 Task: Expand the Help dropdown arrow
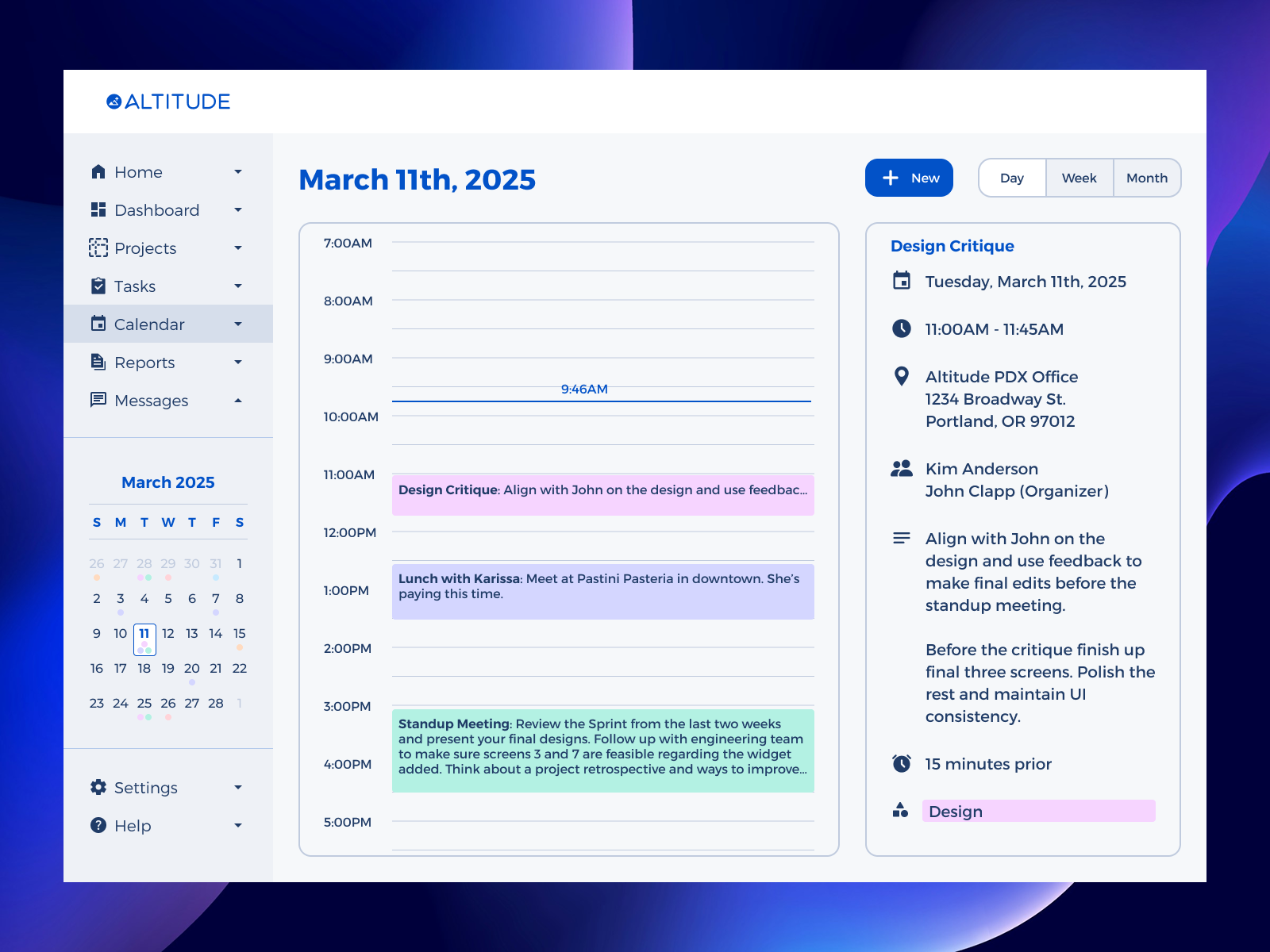(x=238, y=826)
